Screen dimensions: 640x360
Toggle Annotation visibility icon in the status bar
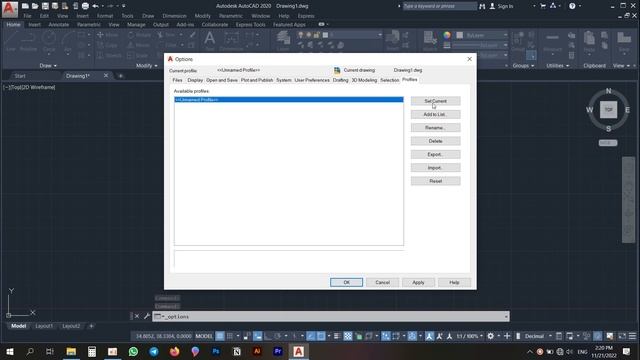click(x=429, y=336)
